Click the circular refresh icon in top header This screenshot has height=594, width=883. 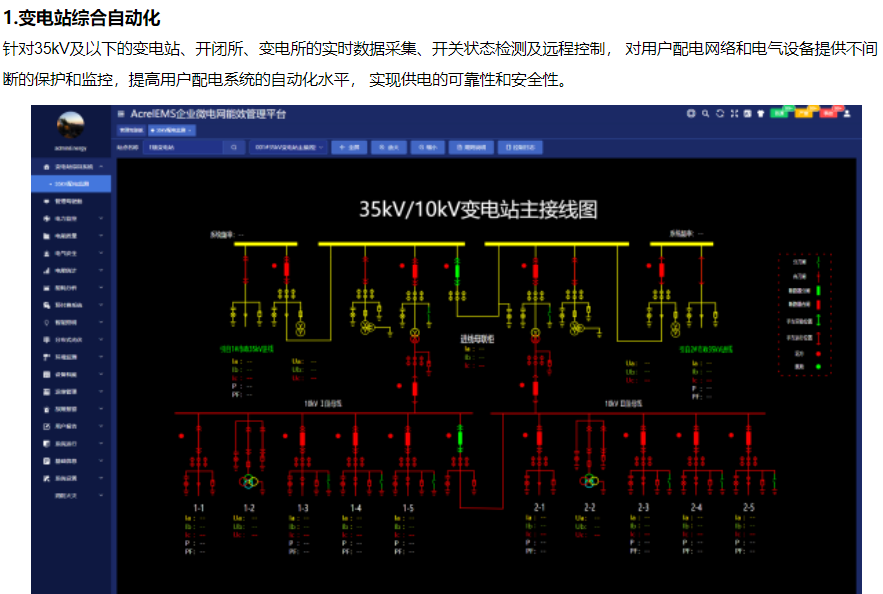[x=720, y=114]
